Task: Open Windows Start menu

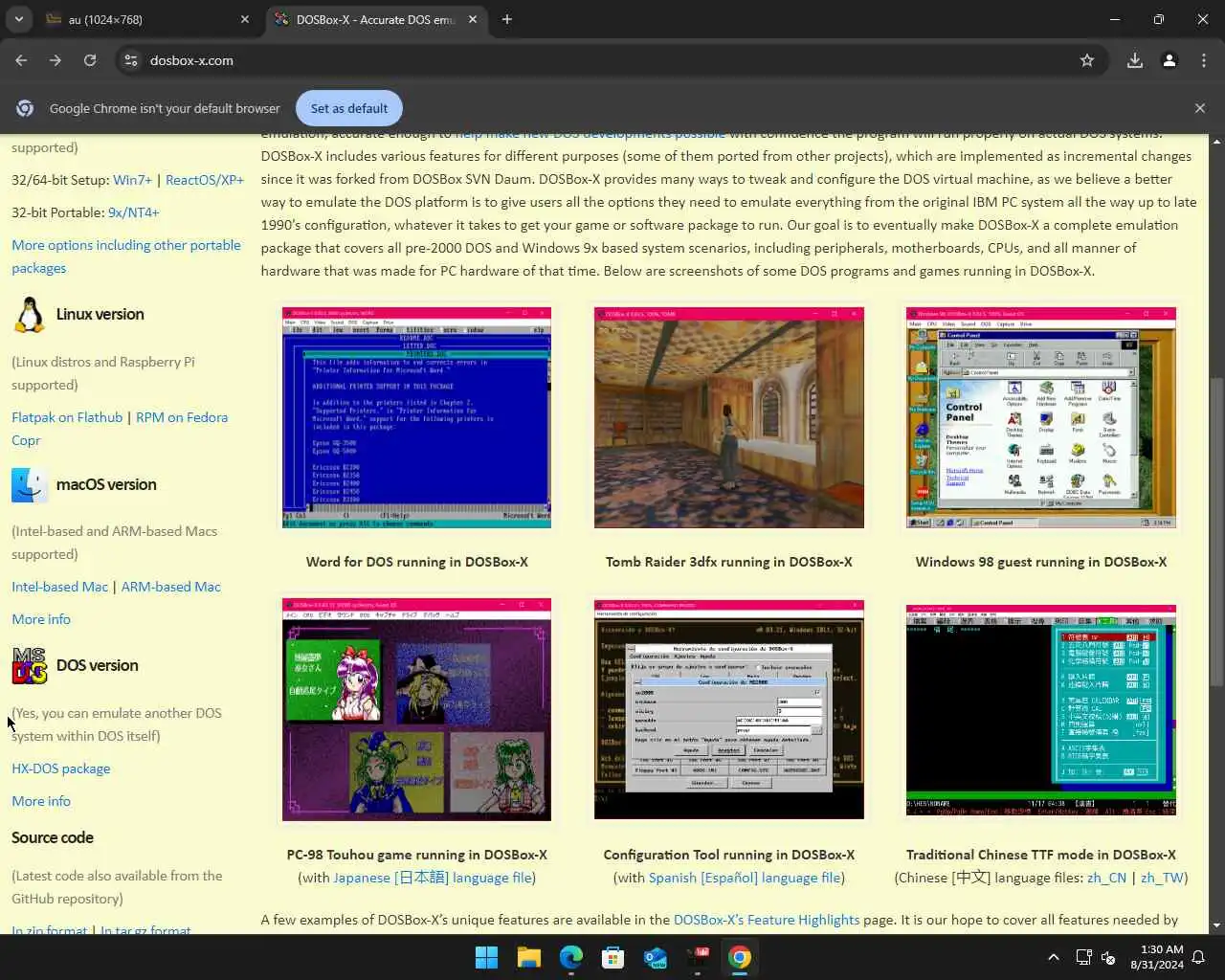Action: pyautogui.click(x=486, y=957)
